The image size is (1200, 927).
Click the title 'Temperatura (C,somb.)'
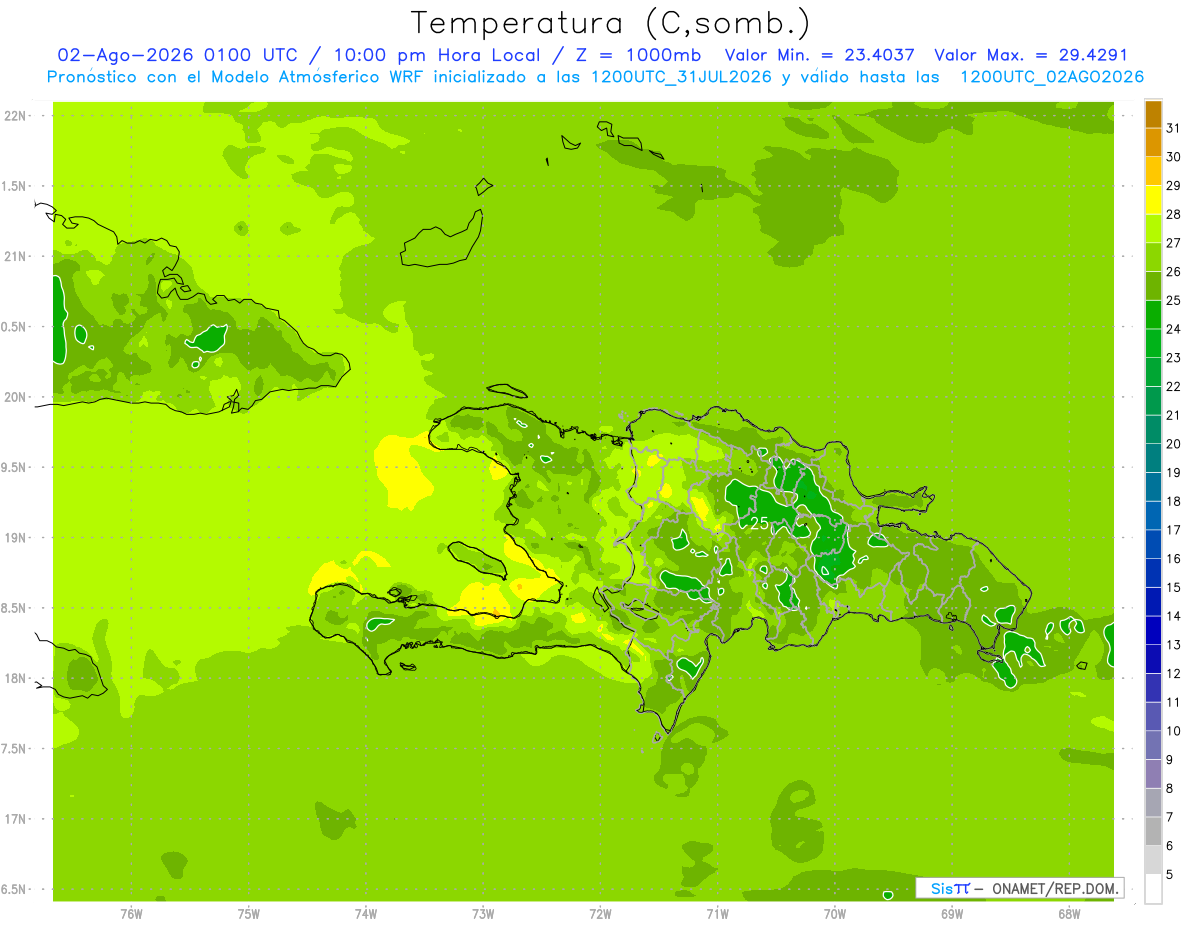click(x=611, y=23)
